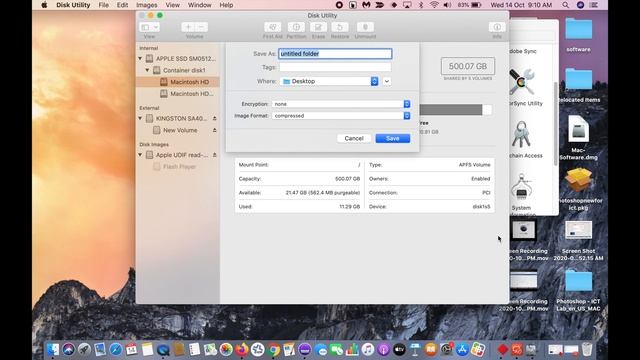Click the Erase toolbar icon

(318, 27)
